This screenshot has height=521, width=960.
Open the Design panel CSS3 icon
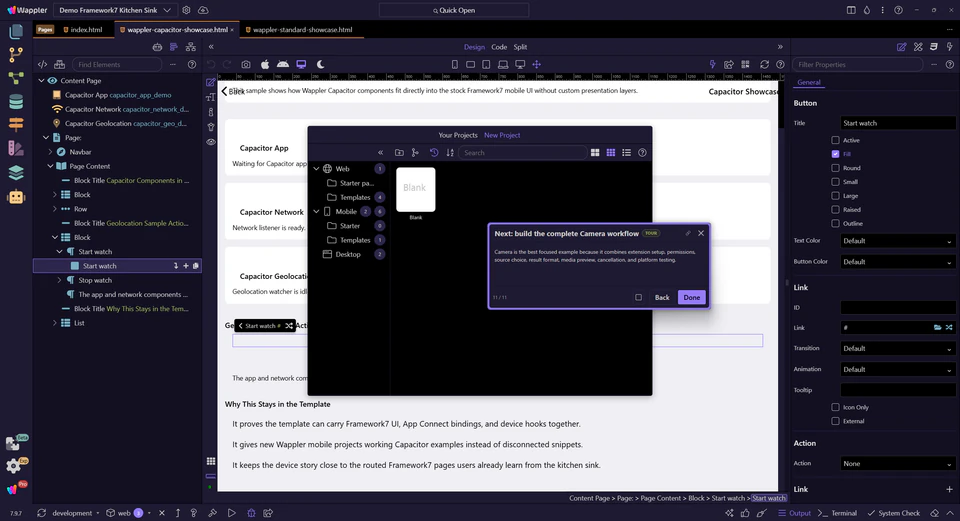pos(934,47)
